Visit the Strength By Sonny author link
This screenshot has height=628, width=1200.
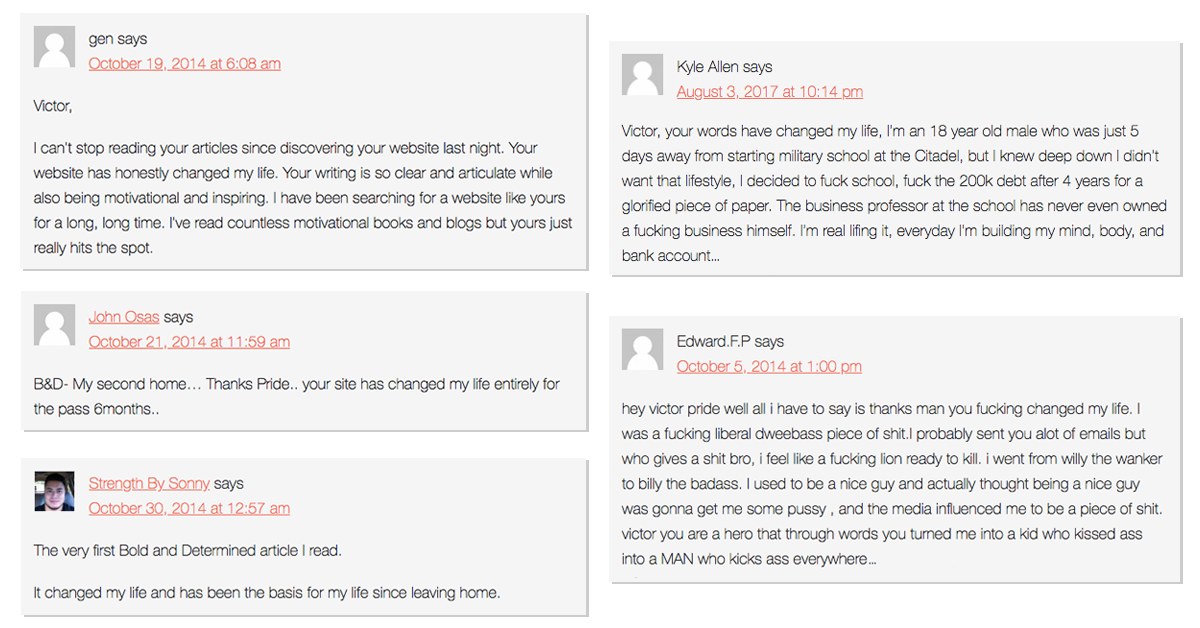pyautogui.click(x=149, y=484)
